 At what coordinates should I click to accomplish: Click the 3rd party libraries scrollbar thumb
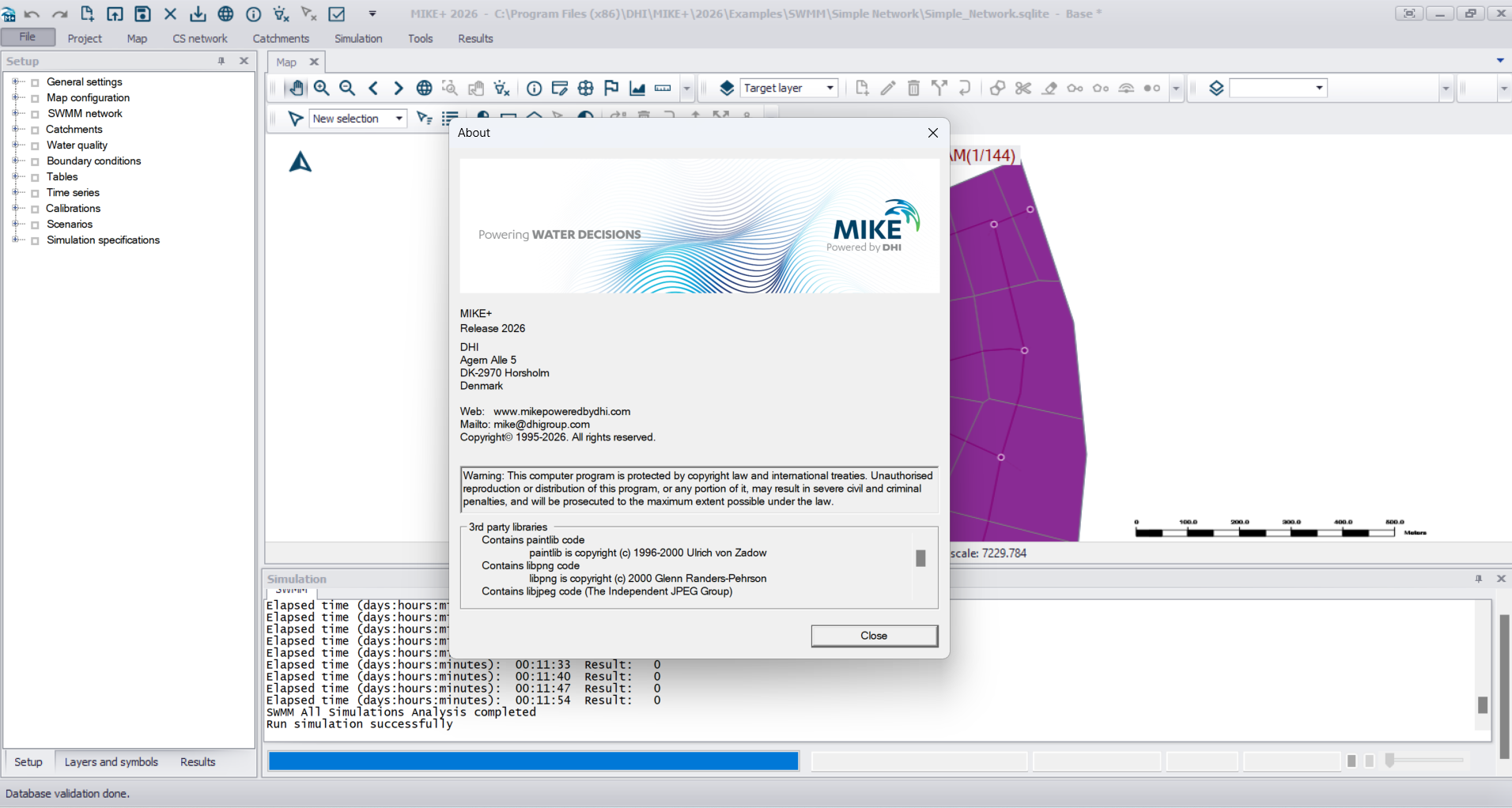[x=920, y=558]
